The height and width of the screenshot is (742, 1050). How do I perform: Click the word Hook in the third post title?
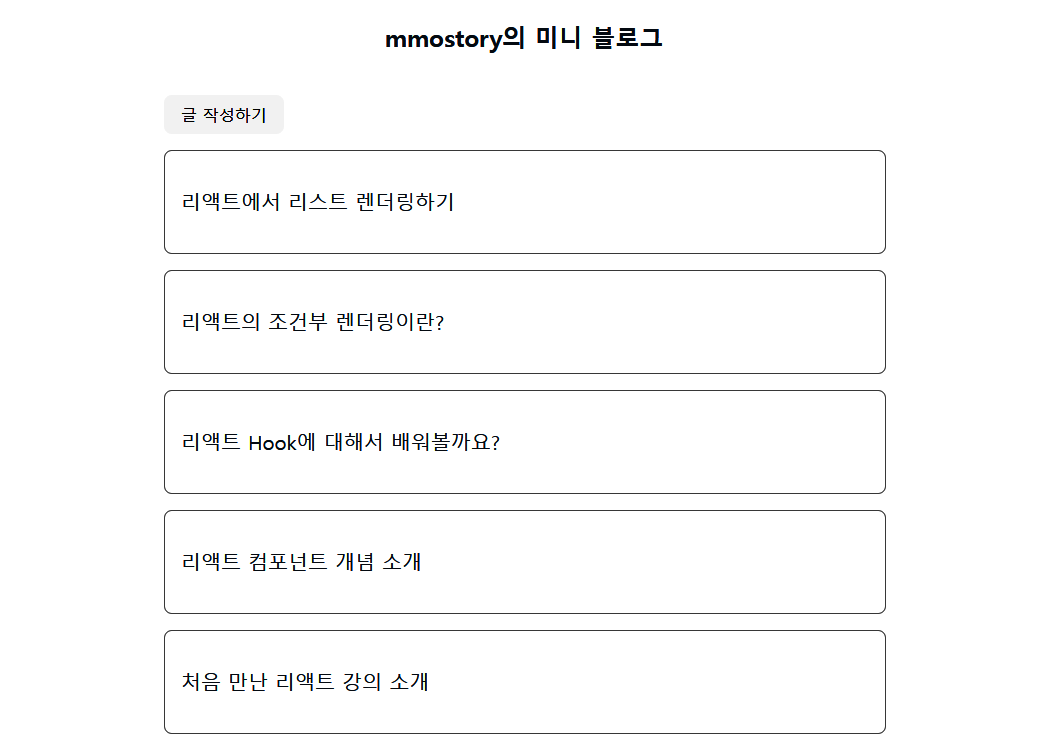[x=272, y=442]
